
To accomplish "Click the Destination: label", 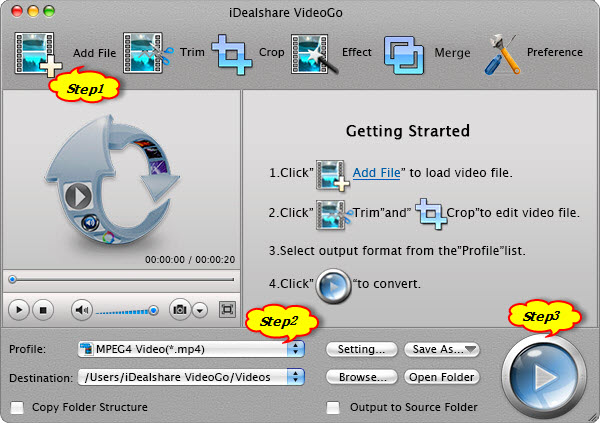I will [41, 378].
